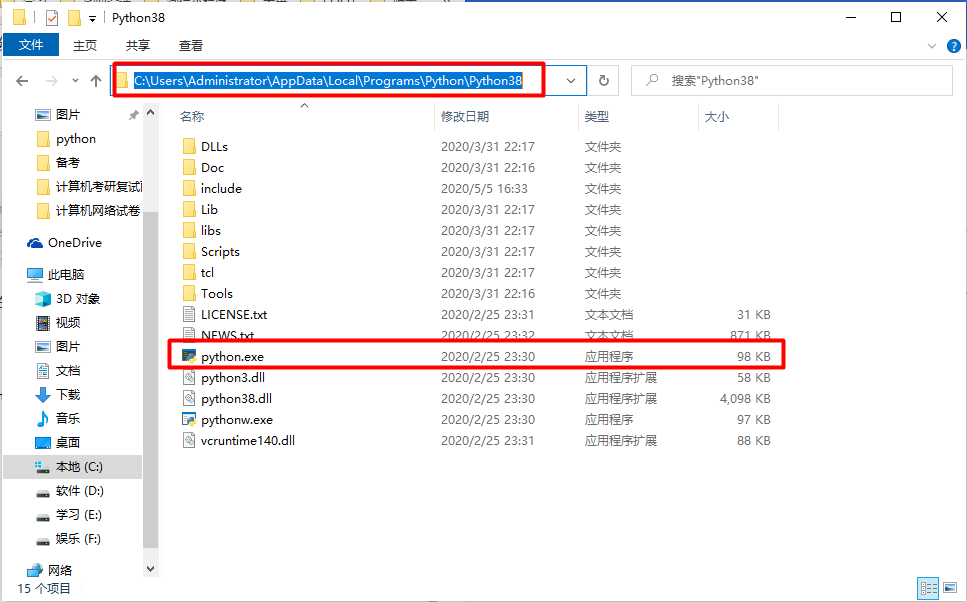Expand the address bar history dropdown
This screenshot has width=967, height=602.
571,81
